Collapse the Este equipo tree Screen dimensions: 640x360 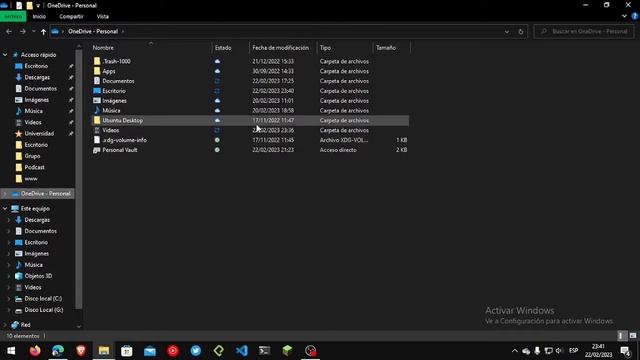5,209
